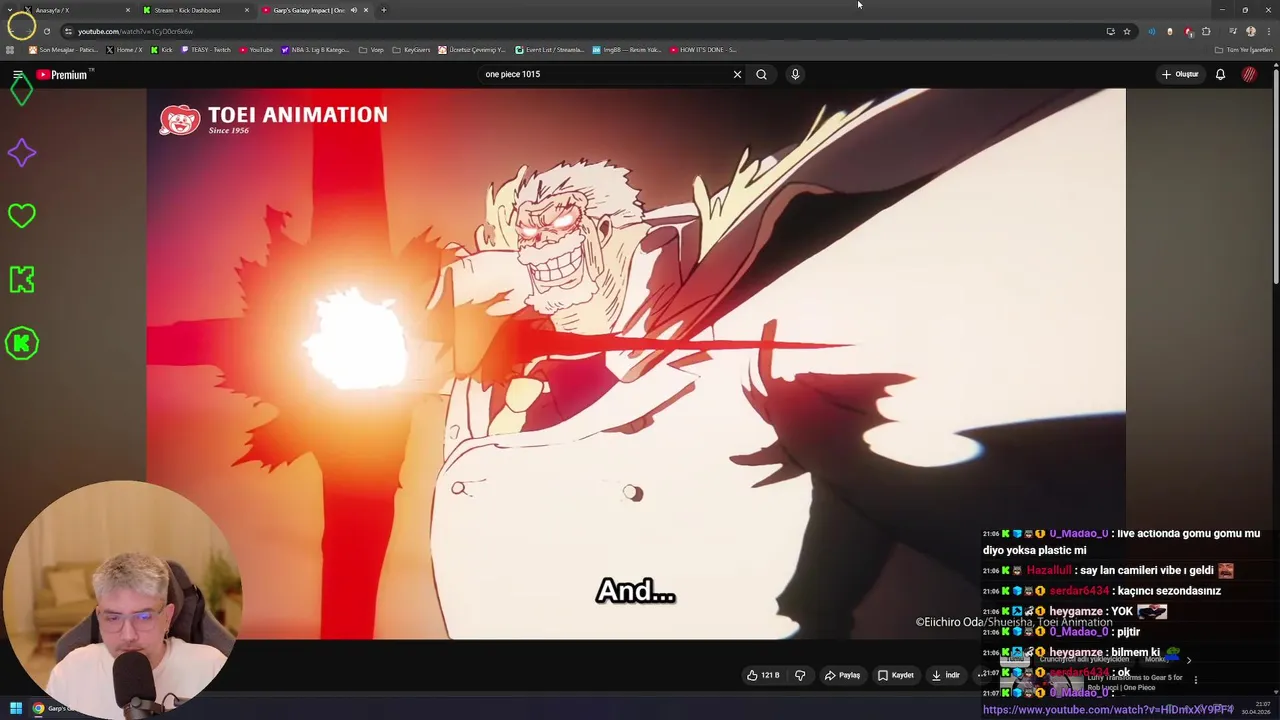Open the 'Event List / Streamla' bookmark
Screen dimensions: 1280x720
click(550, 49)
